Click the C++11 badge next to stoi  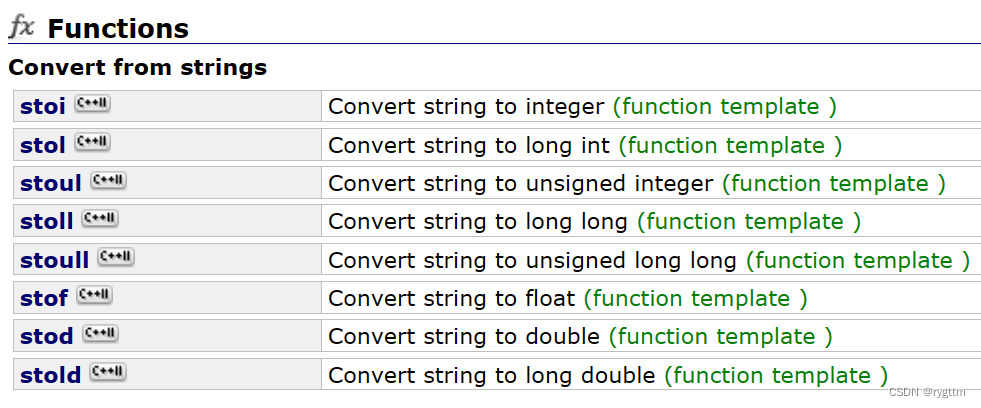92,104
